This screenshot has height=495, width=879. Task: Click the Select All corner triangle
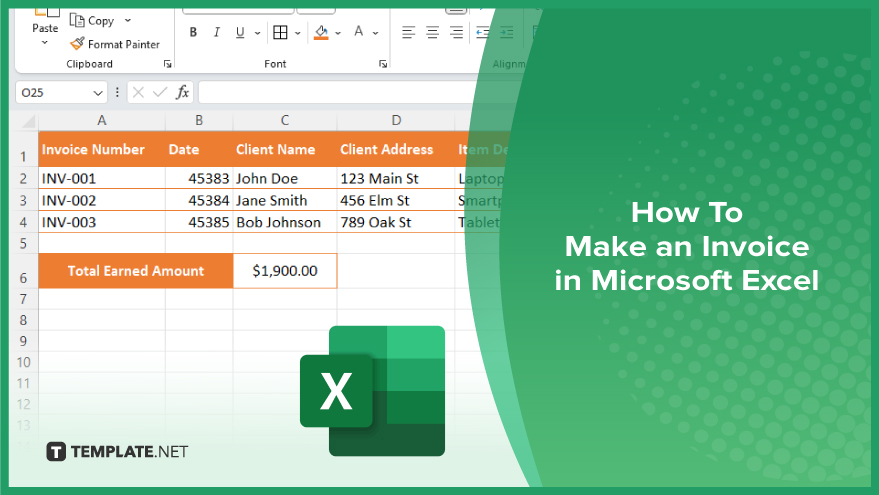(x=27, y=121)
